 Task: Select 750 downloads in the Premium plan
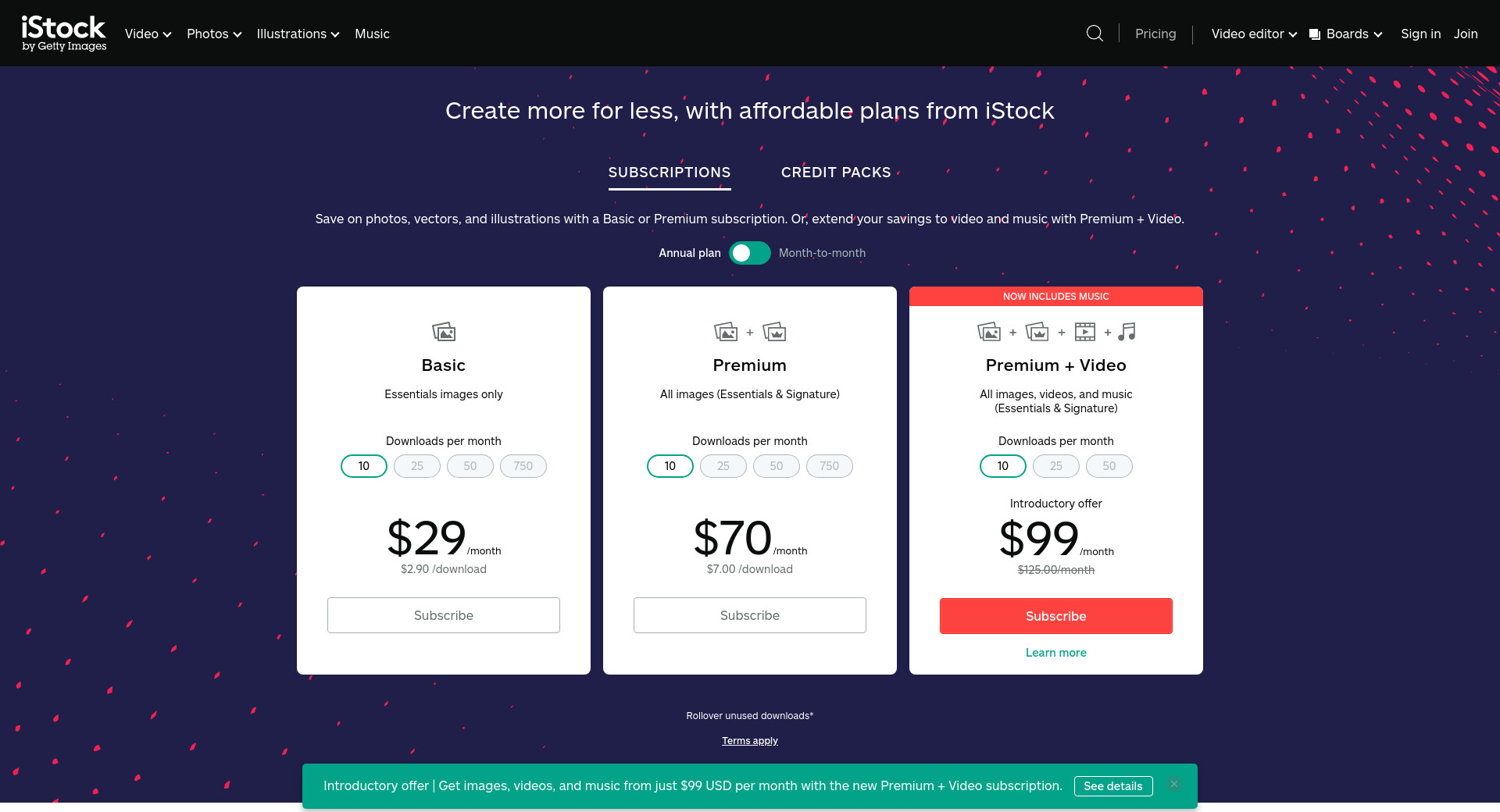pos(829,466)
